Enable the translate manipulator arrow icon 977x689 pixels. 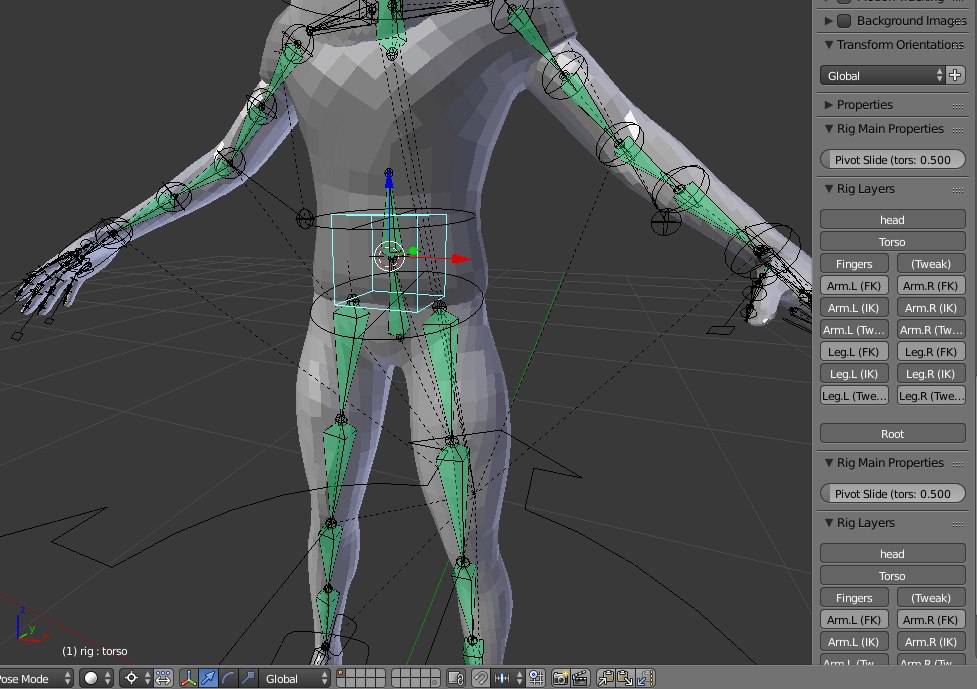[208, 678]
